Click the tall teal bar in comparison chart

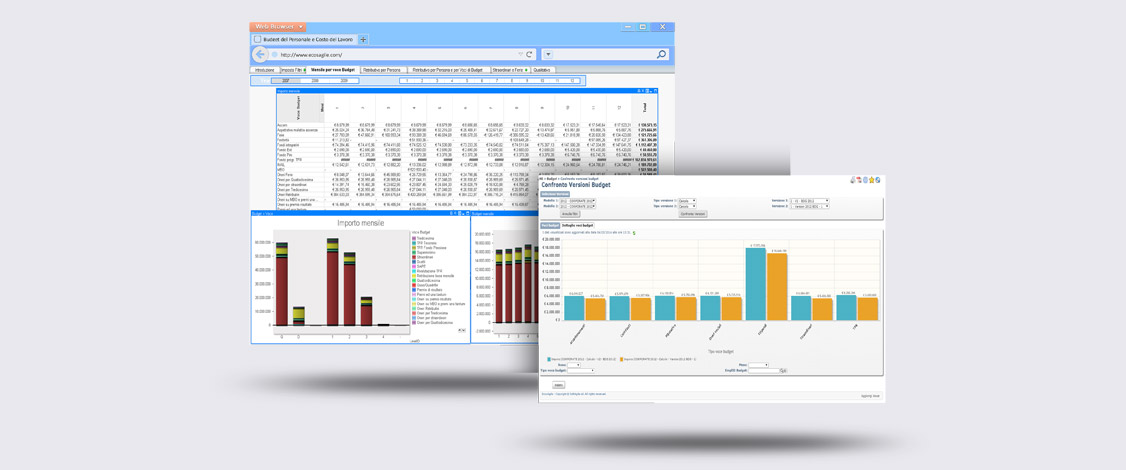tap(755, 285)
